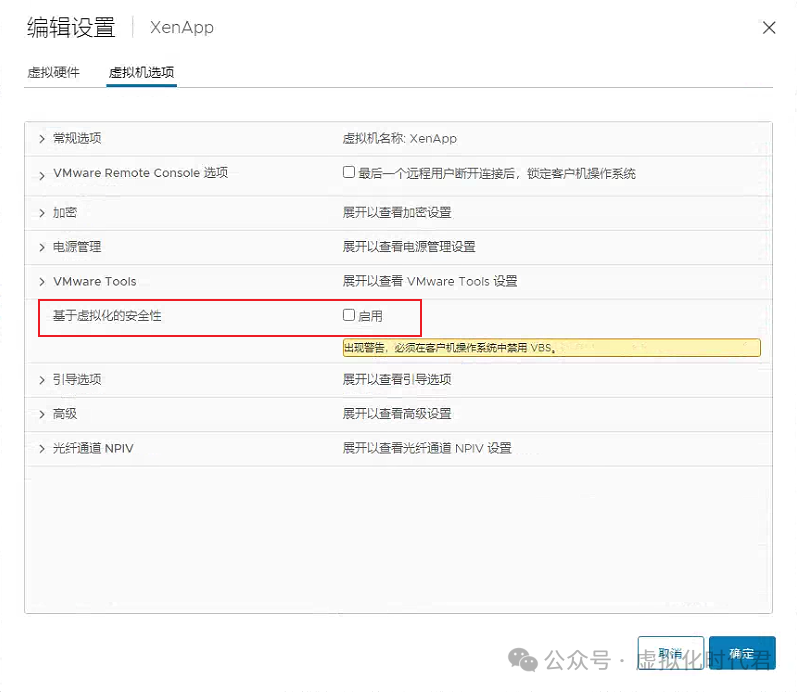Click the 展开以查看高级设置 text
Screen dimensions: 797x692
coord(397,414)
